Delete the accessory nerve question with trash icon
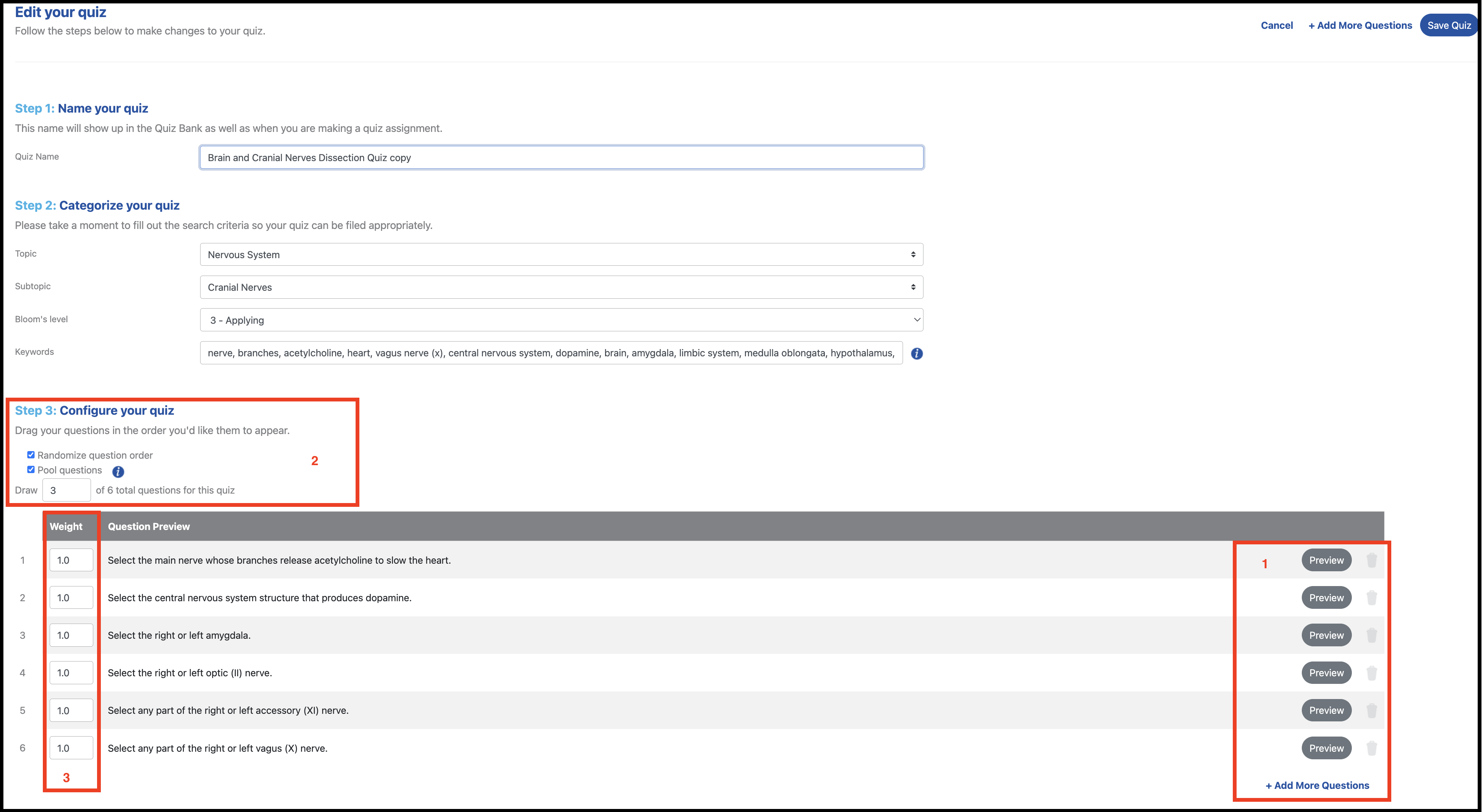The width and height of the screenshot is (1483, 812). click(x=1372, y=710)
